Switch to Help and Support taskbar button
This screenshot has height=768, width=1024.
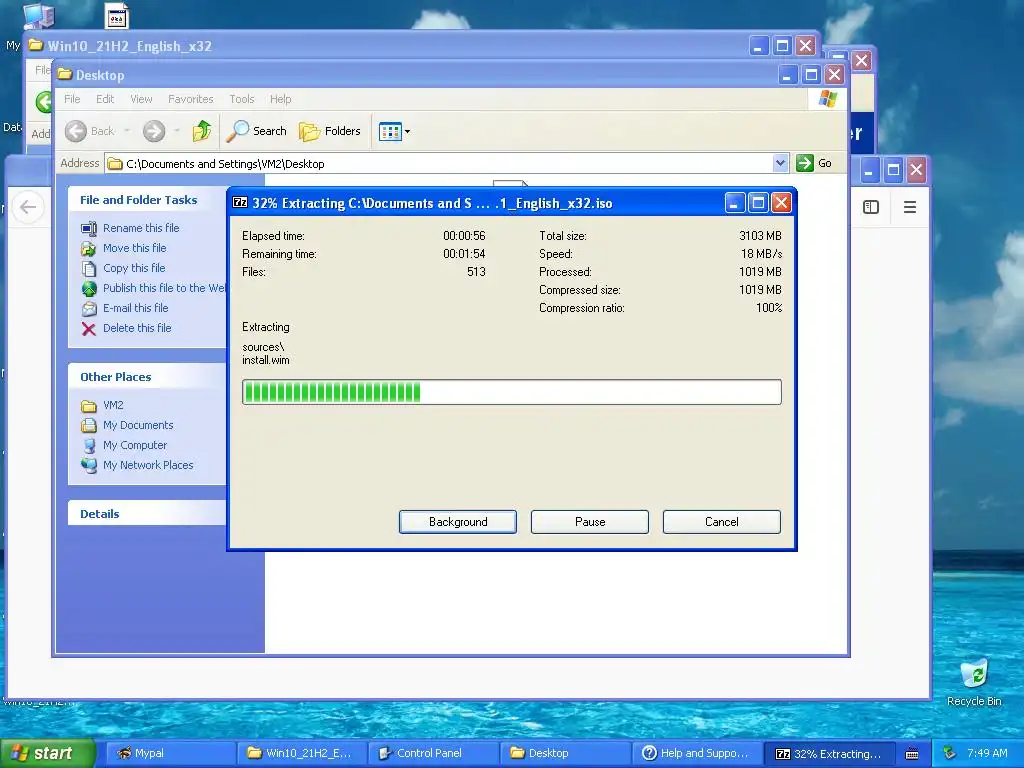(697, 753)
